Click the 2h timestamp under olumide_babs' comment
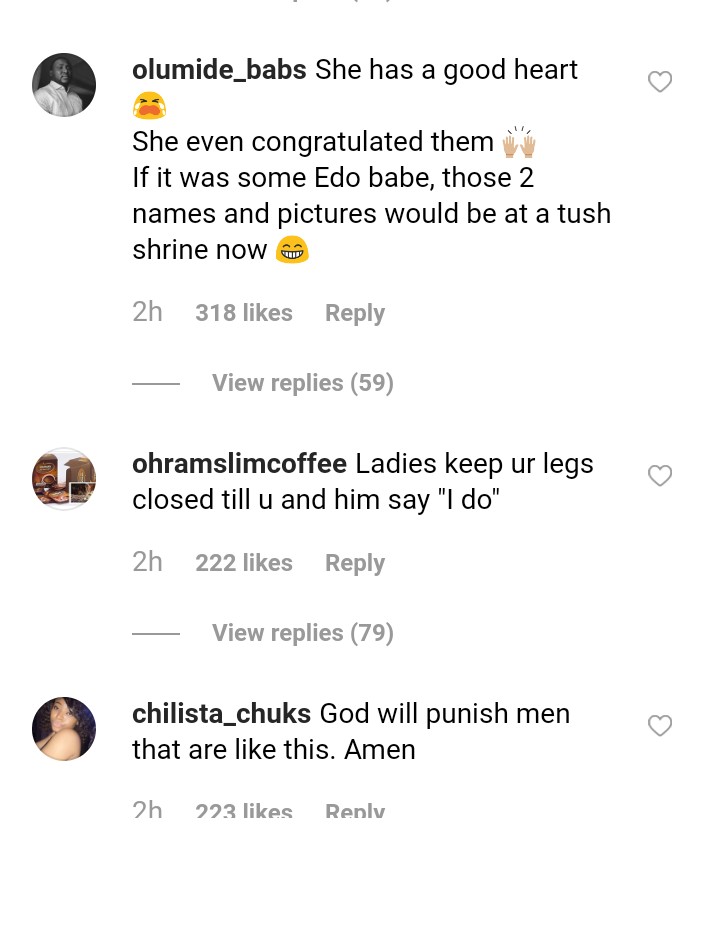The height and width of the screenshot is (930, 720). (x=147, y=313)
